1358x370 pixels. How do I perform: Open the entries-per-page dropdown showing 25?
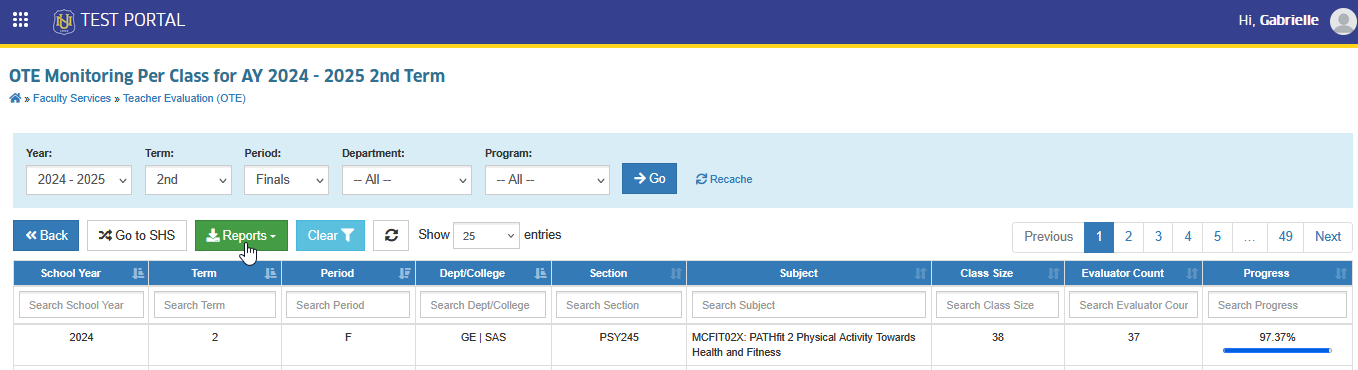pyautogui.click(x=486, y=236)
